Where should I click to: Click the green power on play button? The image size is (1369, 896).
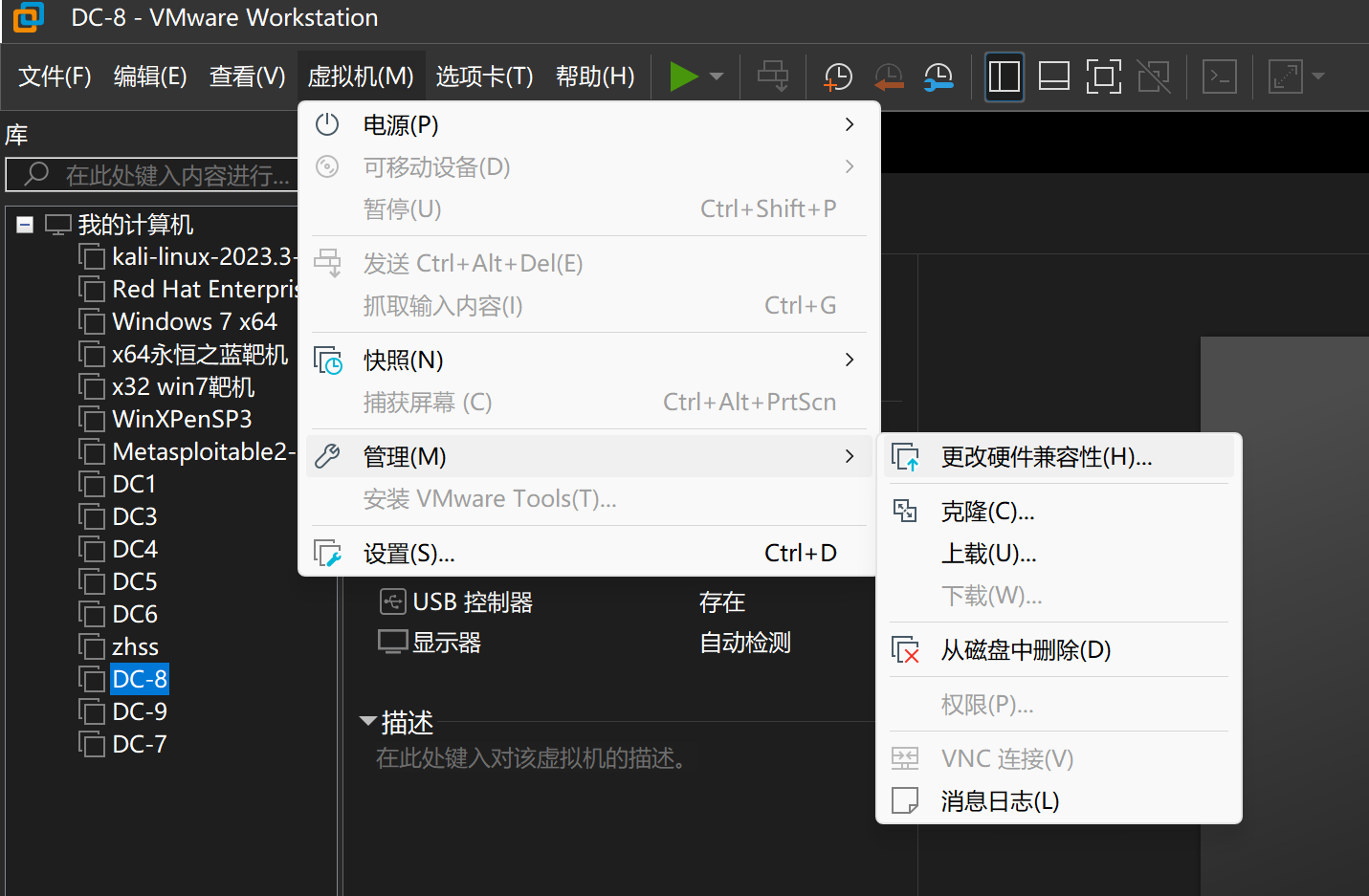[x=683, y=76]
